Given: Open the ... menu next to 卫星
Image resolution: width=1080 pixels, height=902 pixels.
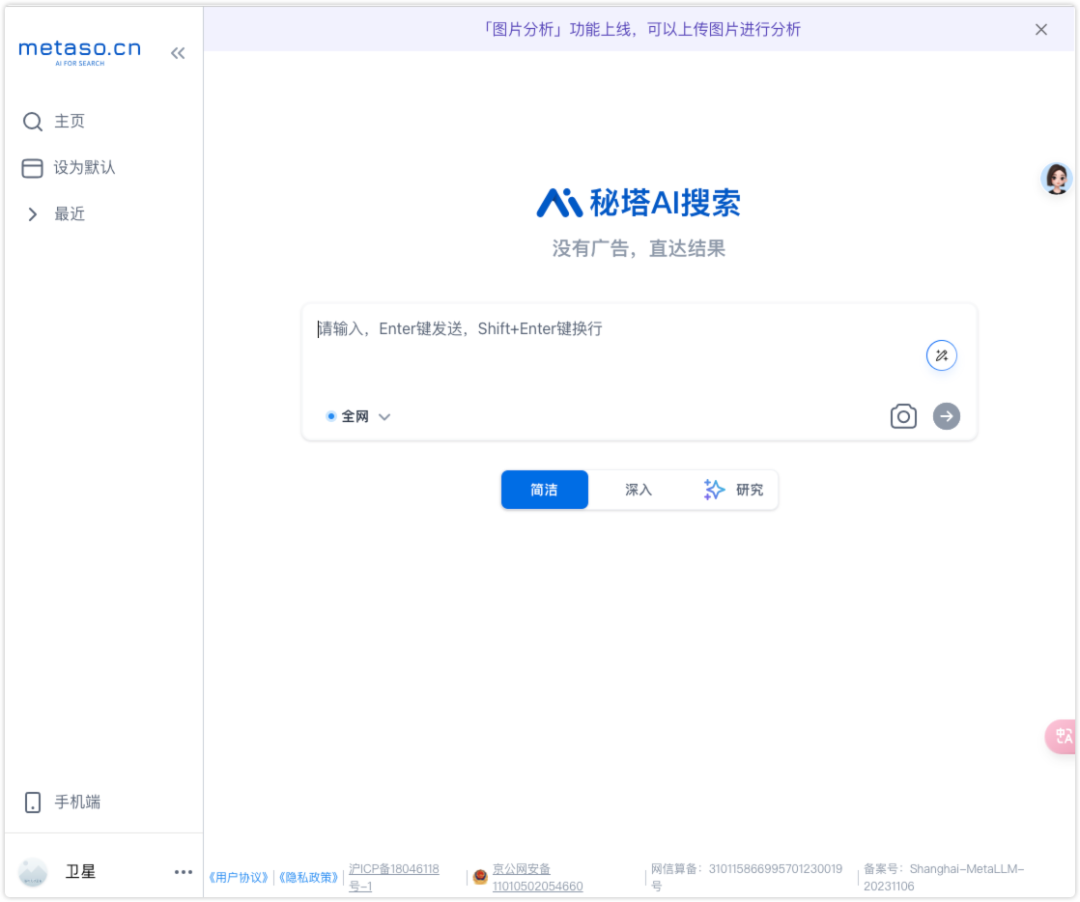Looking at the screenshot, I should tap(183, 872).
